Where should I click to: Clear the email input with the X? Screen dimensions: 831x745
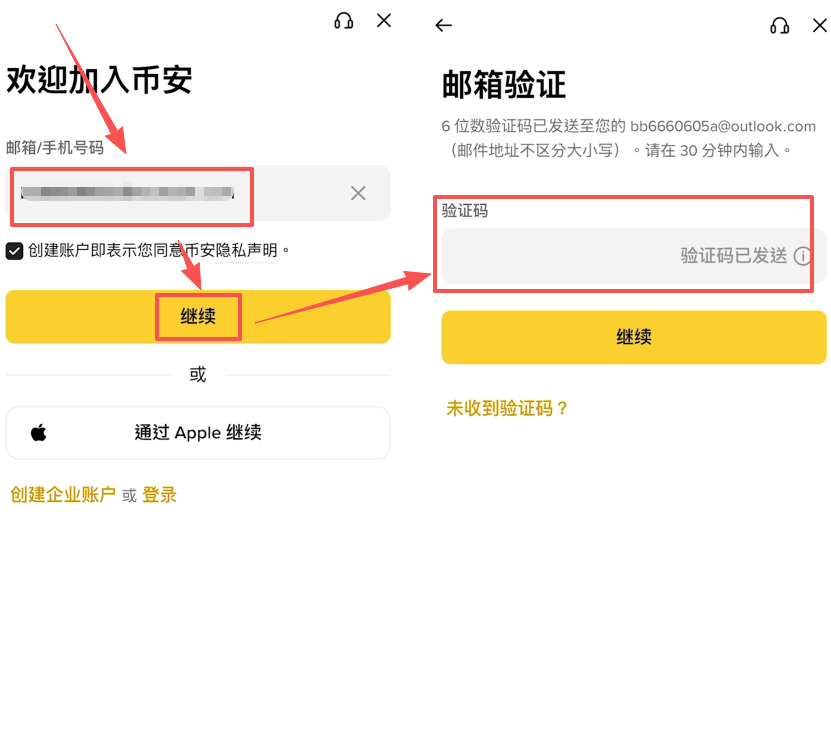[358, 193]
